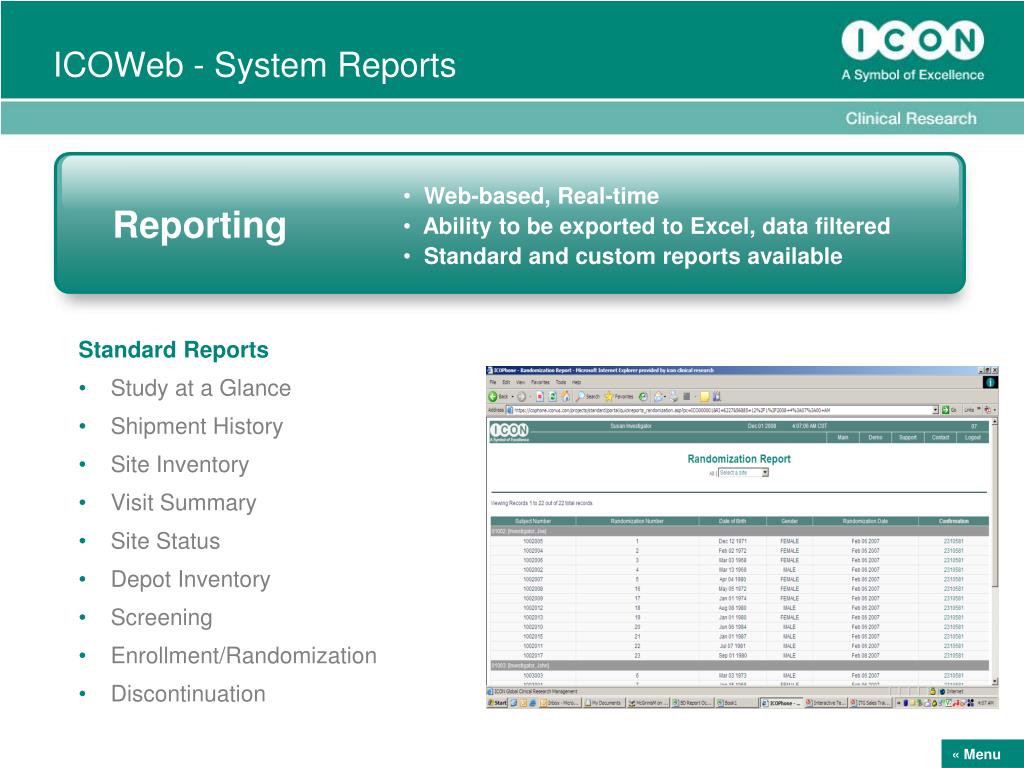Click the Randomization Date column header
Viewport: 1024px width, 768px height.
pos(865,521)
